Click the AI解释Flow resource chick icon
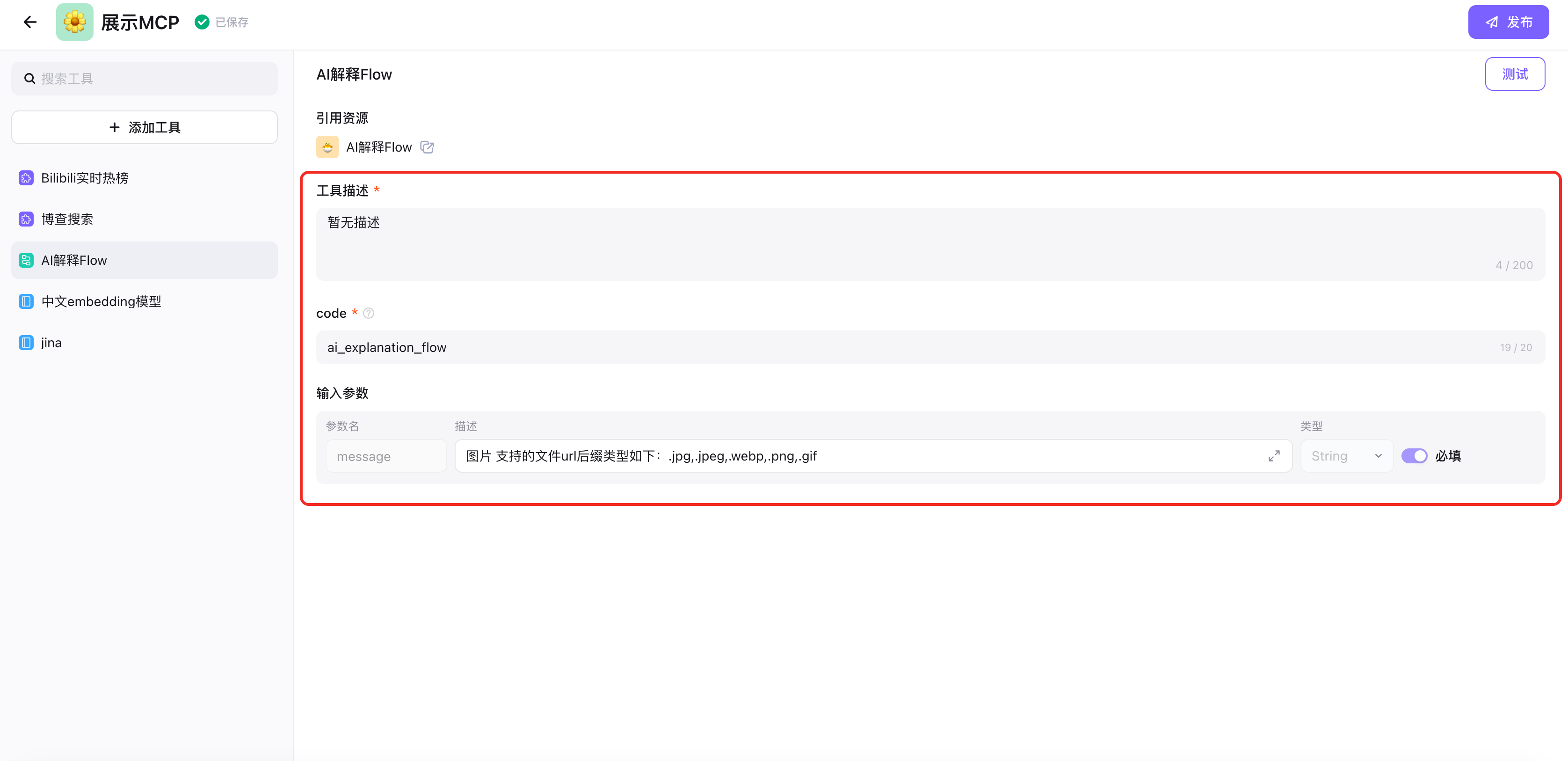This screenshot has height=761, width=1568. click(327, 147)
